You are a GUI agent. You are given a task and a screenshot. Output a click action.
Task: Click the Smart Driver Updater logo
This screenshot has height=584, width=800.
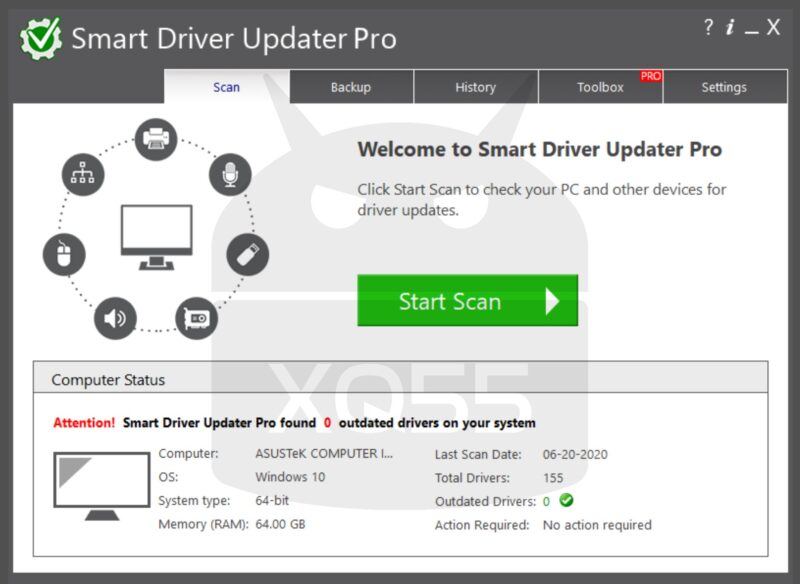(42, 38)
